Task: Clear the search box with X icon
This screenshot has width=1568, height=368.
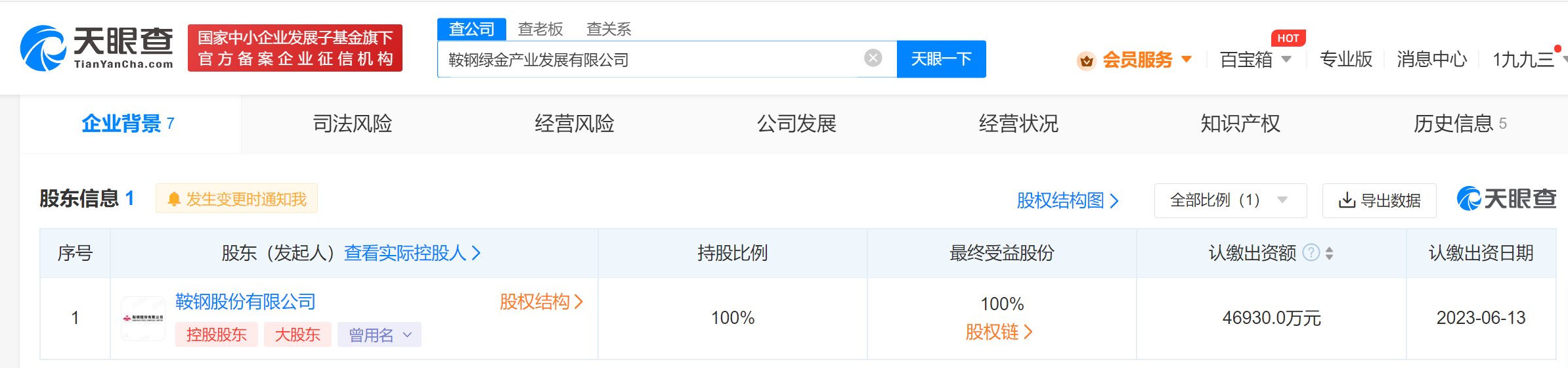Action: click(873, 58)
